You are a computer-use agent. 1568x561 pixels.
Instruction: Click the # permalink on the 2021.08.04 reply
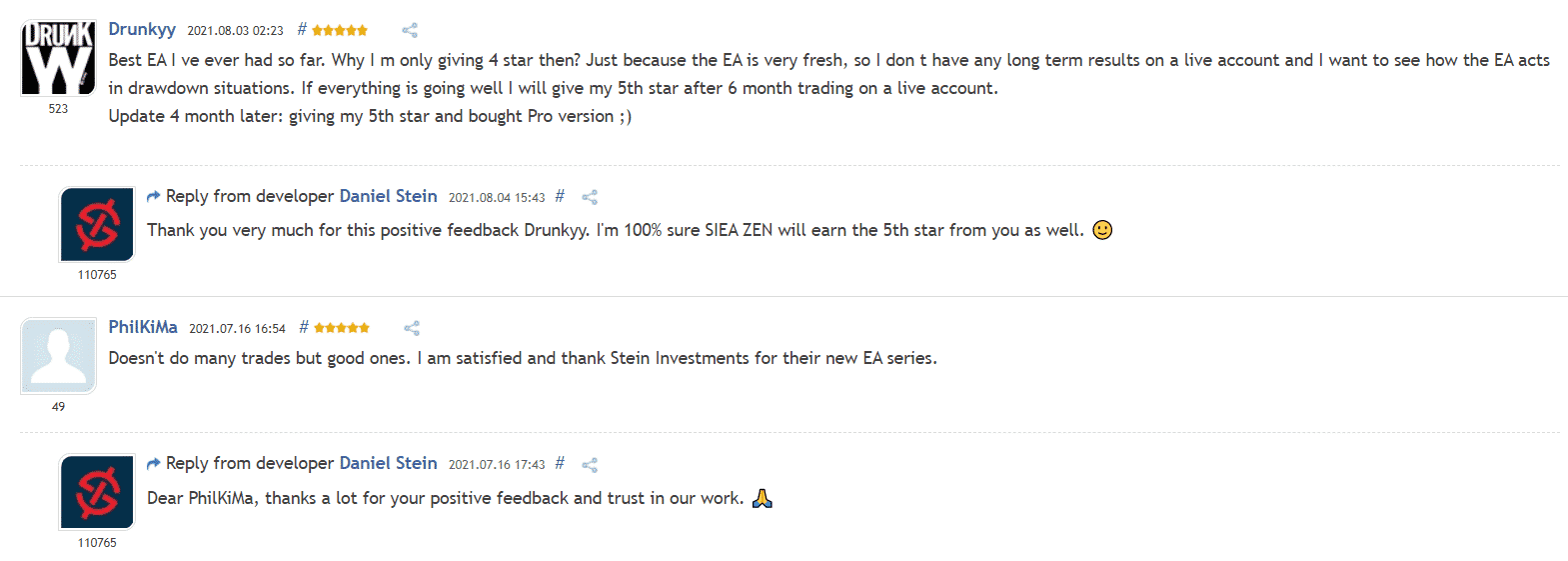[x=560, y=196]
